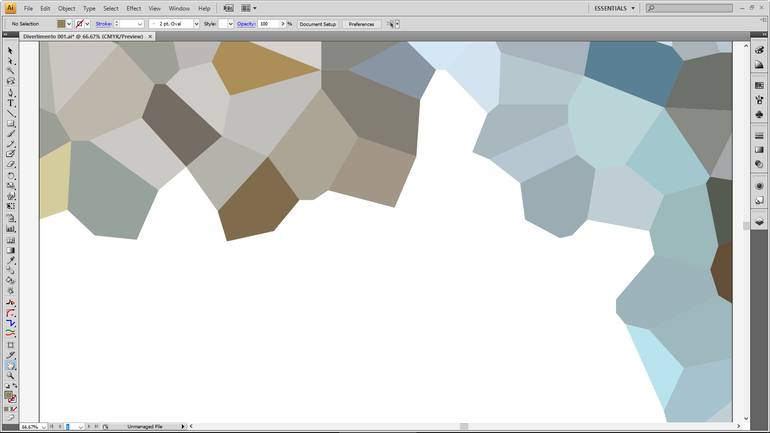Click the Opacity value field
This screenshot has height=433, width=770.
(x=268, y=24)
